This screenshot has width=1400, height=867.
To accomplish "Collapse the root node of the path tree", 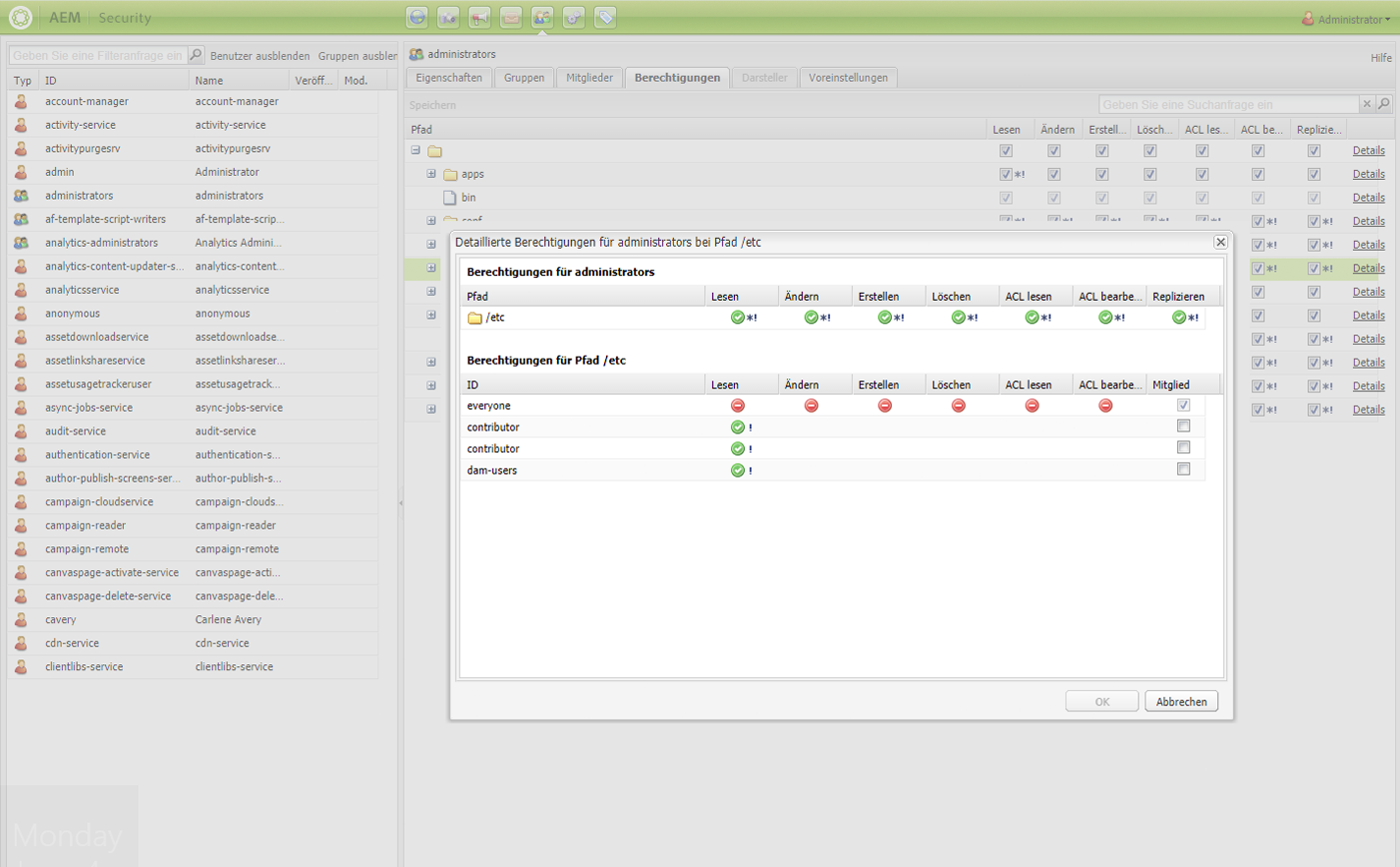I will (415, 151).
